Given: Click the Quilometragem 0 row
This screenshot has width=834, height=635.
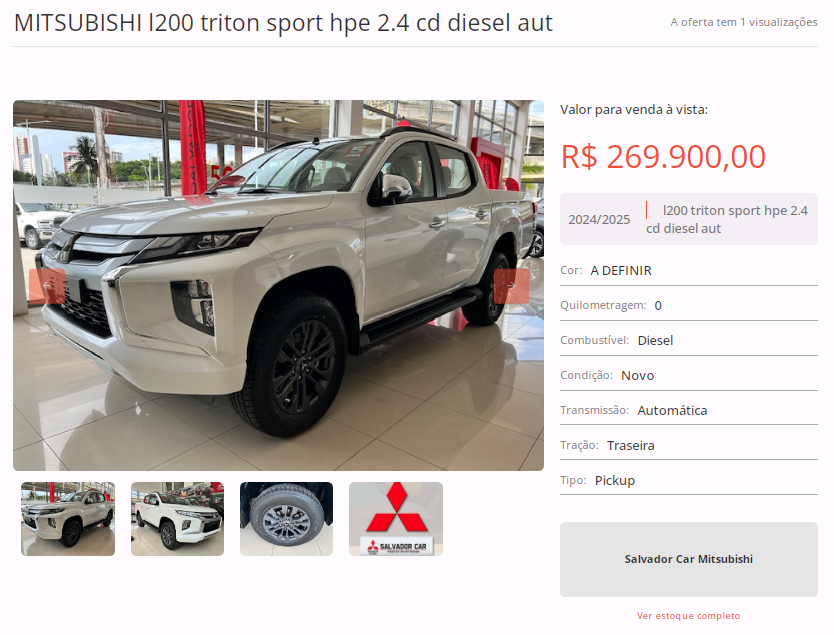Looking at the screenshot, I should [x=689, y=305].
